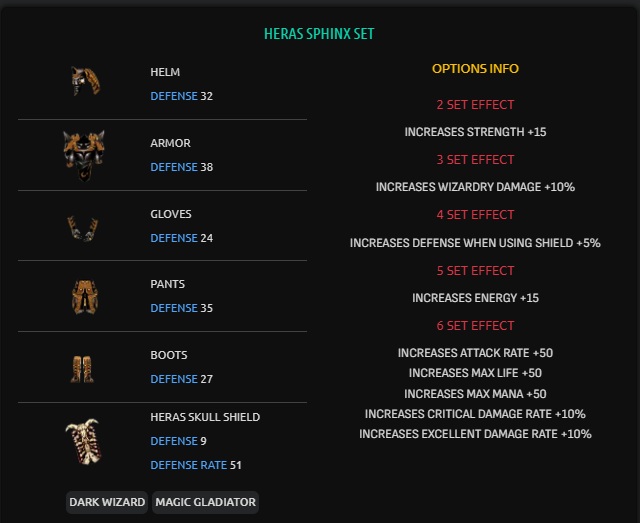
Task: Select the Sphinx armor item icon
Action: pos(83,154)
